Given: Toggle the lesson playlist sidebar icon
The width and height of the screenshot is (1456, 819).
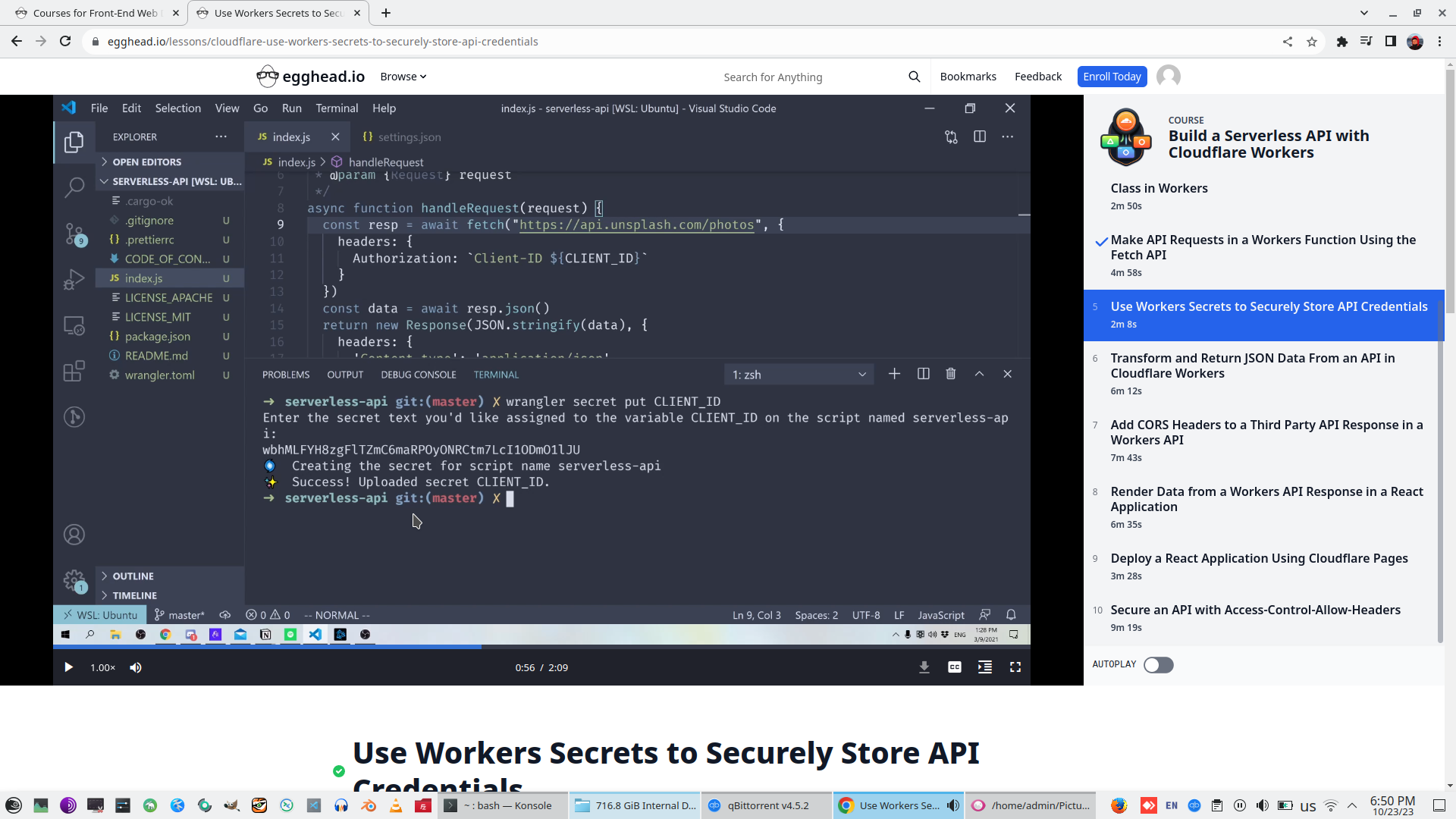Looking at the screenshot, I should (984, 667).
